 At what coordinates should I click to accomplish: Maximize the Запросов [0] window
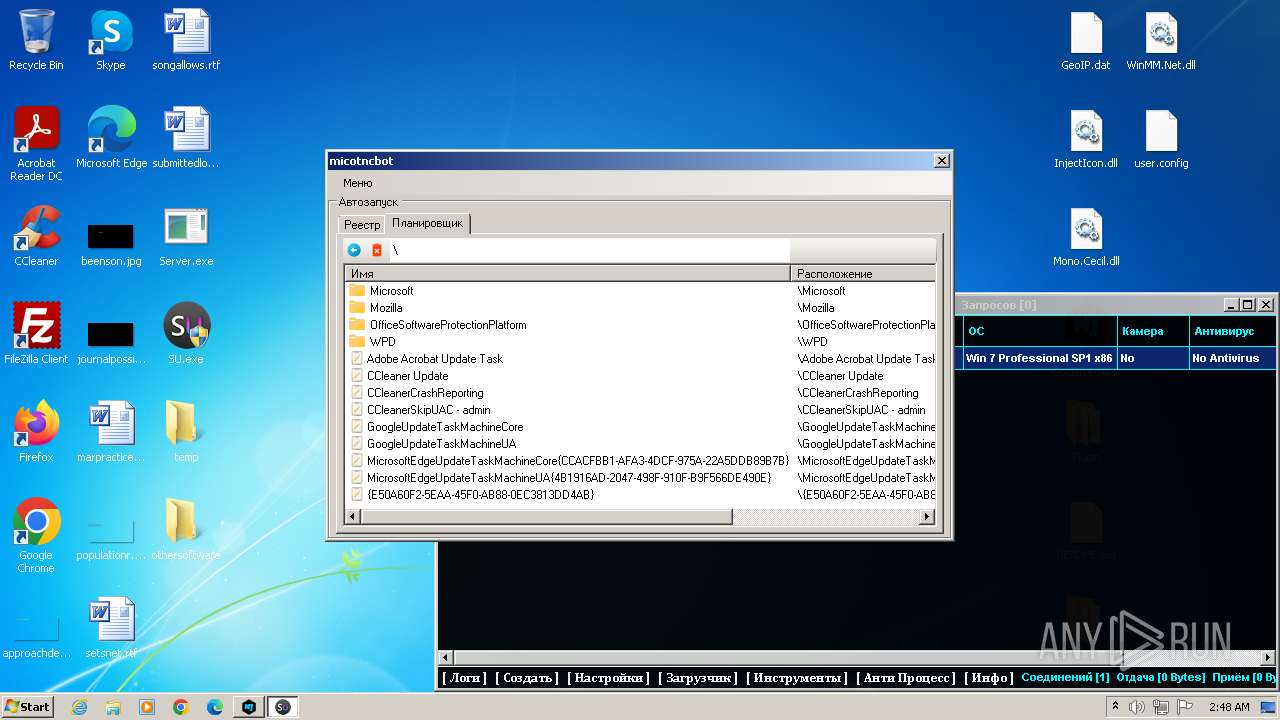[x=1247, y=305]
